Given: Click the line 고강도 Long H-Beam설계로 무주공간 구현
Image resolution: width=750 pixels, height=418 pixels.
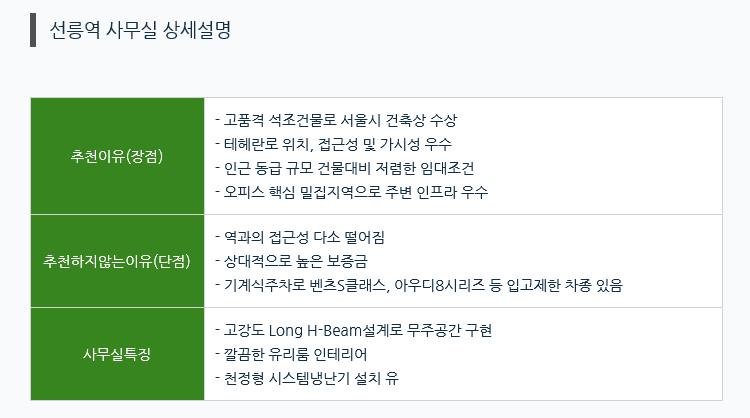Looking at the screenshot, I should (x=353, y=330).
